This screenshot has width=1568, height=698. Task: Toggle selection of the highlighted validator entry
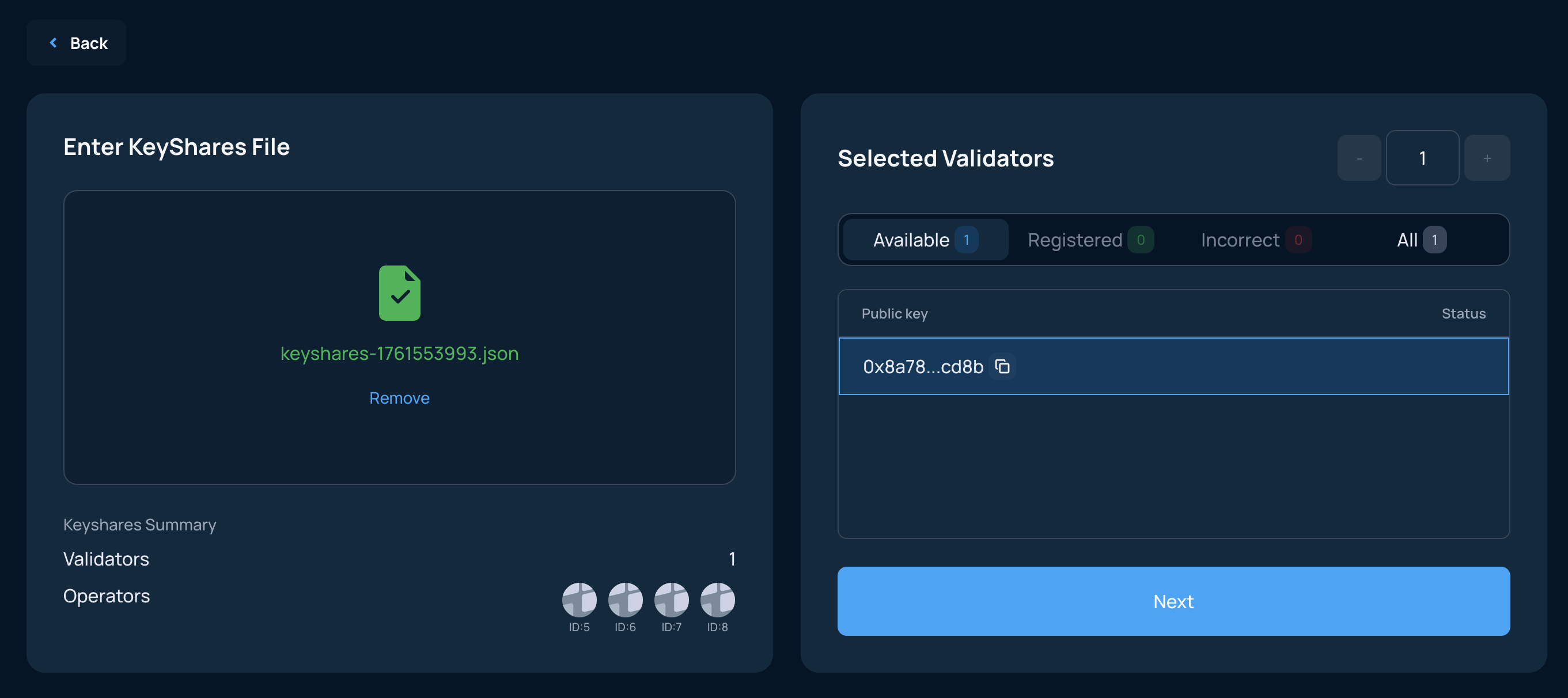[x=1173, y=366]
